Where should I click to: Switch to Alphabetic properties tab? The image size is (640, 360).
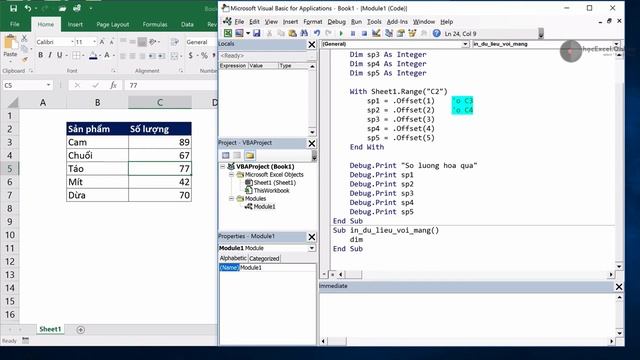tap(233, 258)
